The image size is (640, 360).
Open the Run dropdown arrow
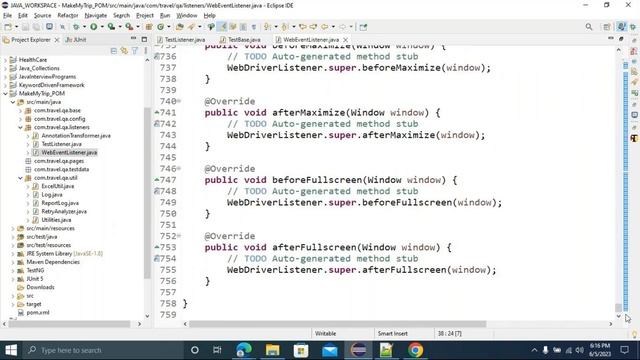click(102, 27)
